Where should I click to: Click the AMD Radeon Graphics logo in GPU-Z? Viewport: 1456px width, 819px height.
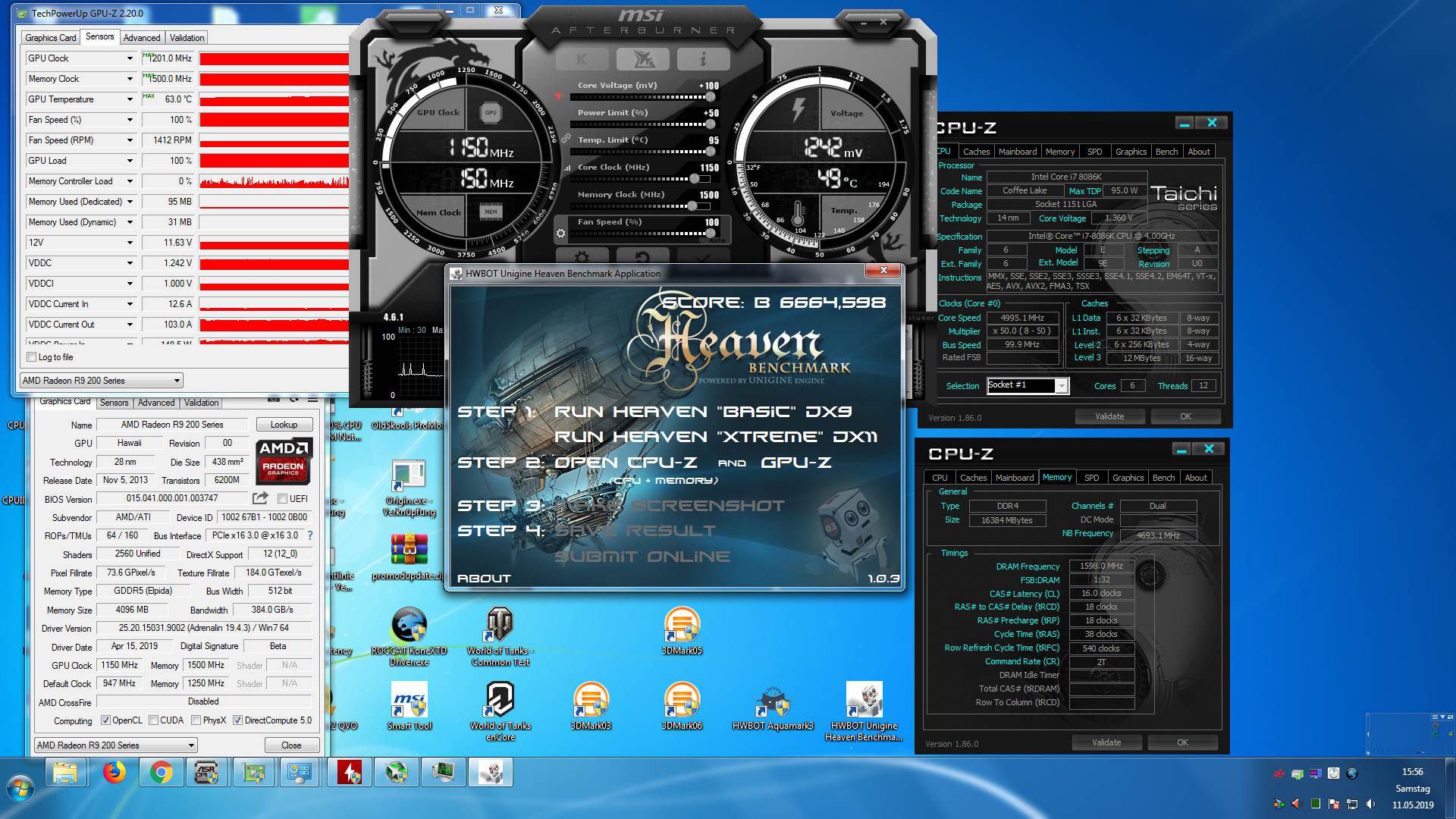point(283,461)
